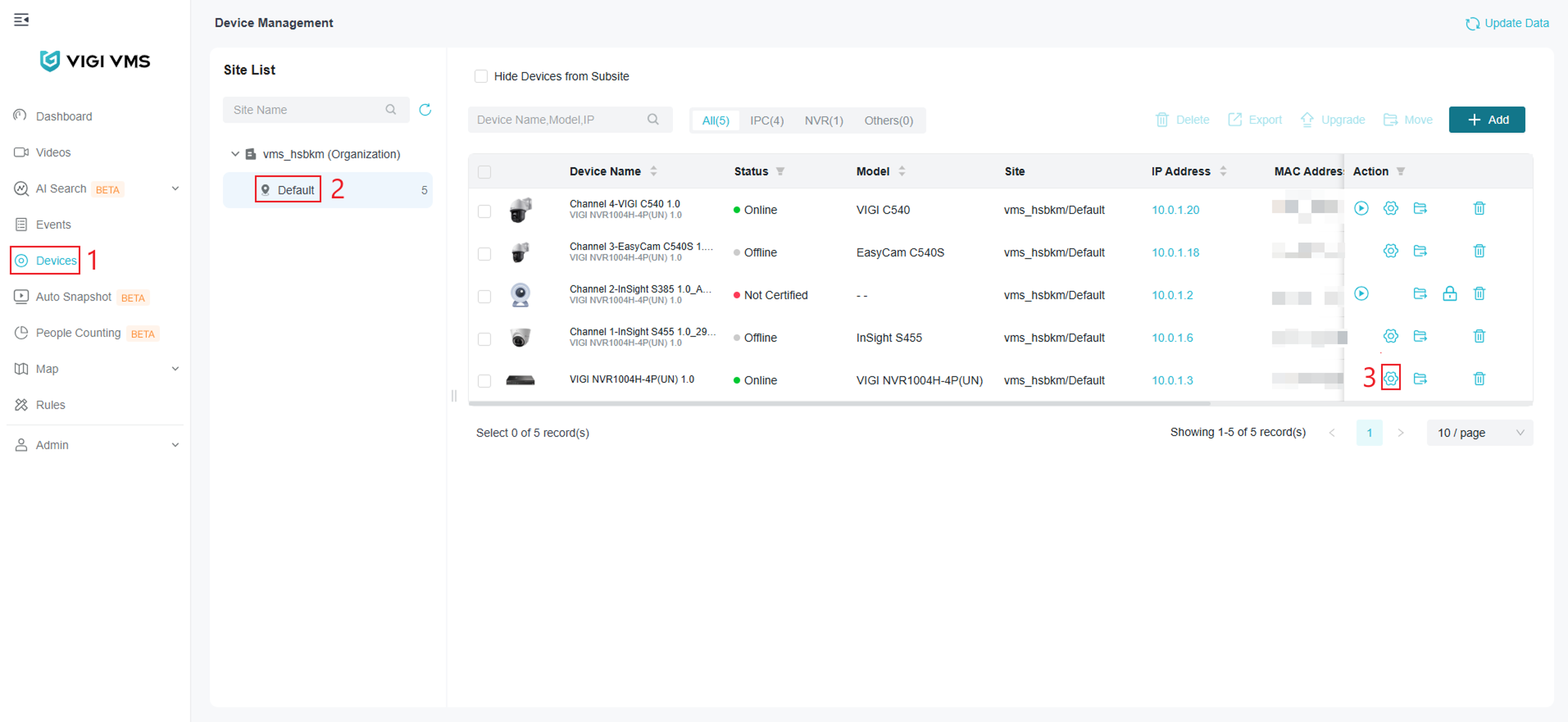
Task: Open IP address link 10.0.1.3
Action: (1172, 380)
